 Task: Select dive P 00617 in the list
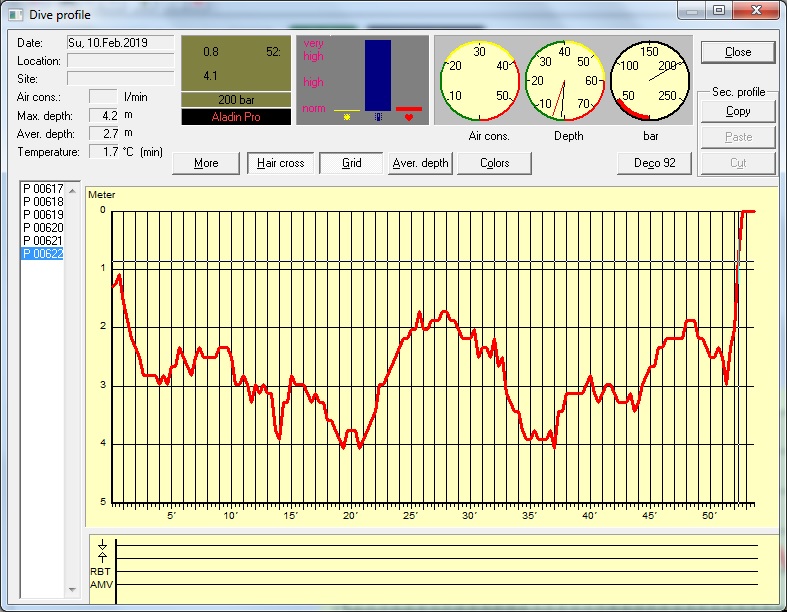click(43, 189)
